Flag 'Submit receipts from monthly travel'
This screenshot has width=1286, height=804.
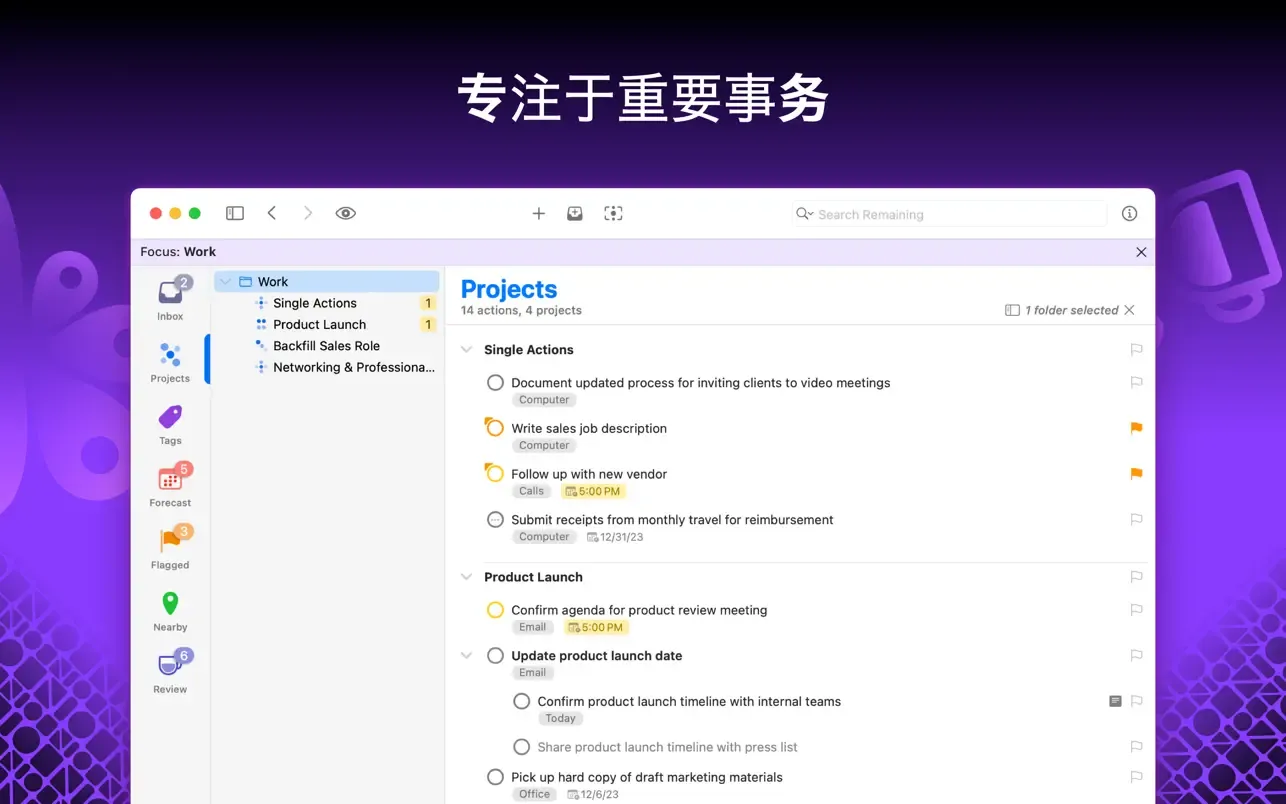(1136, 520)
